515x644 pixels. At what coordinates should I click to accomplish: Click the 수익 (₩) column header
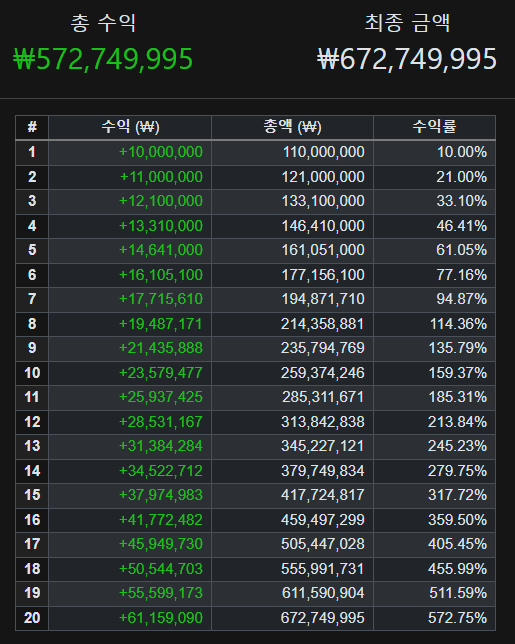[130, 127]
